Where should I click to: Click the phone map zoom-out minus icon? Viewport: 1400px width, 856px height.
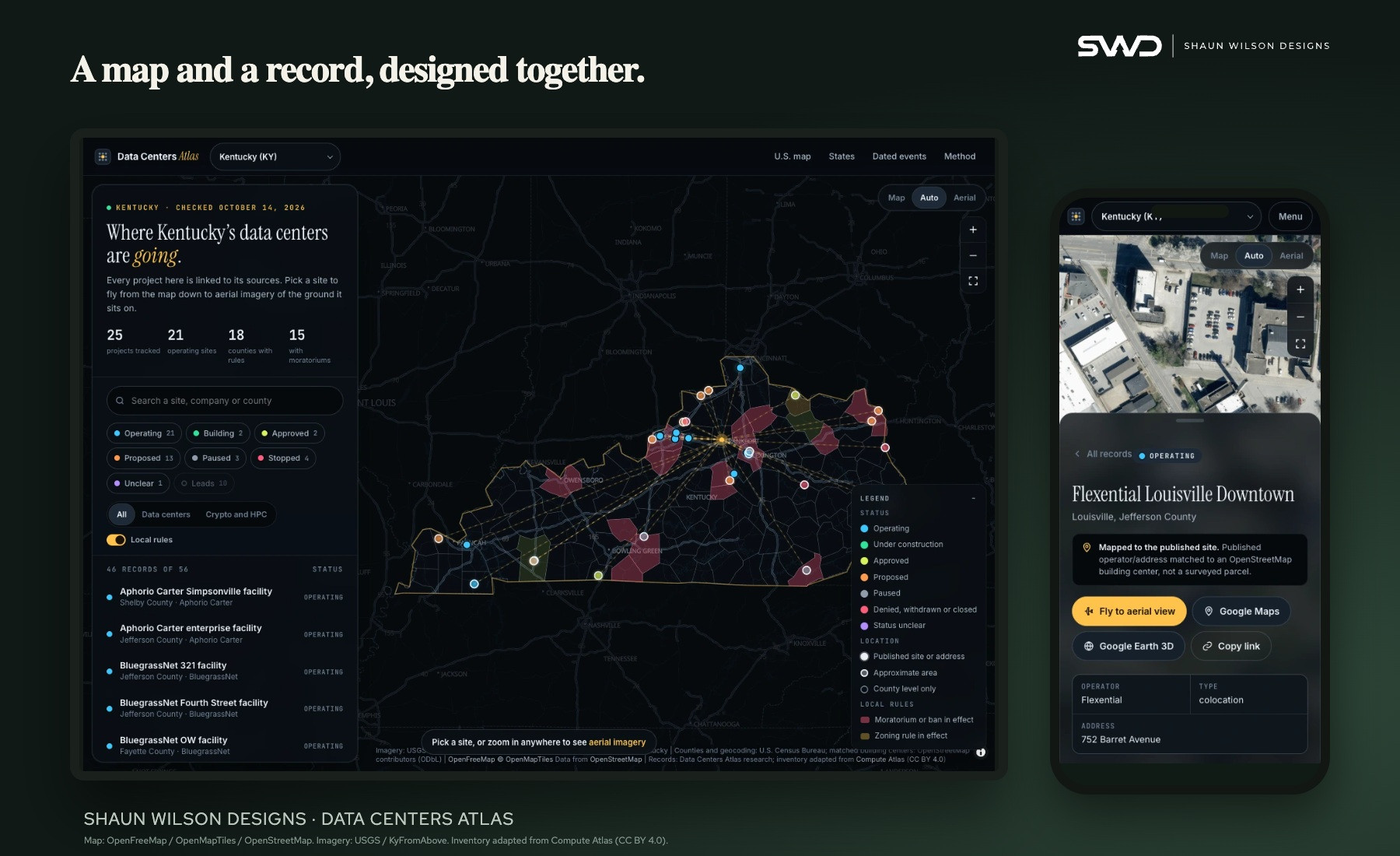pyautogui.click(x=1300, y=317)
